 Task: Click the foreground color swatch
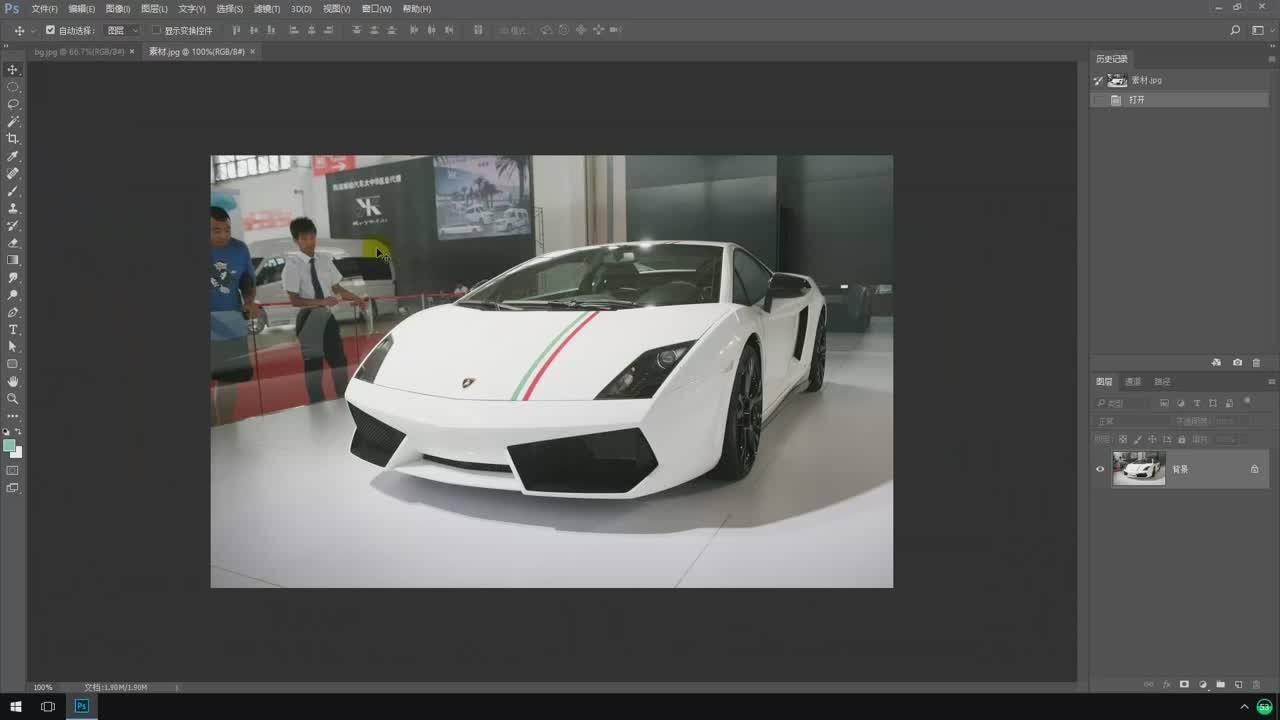[x=9, y=445]
